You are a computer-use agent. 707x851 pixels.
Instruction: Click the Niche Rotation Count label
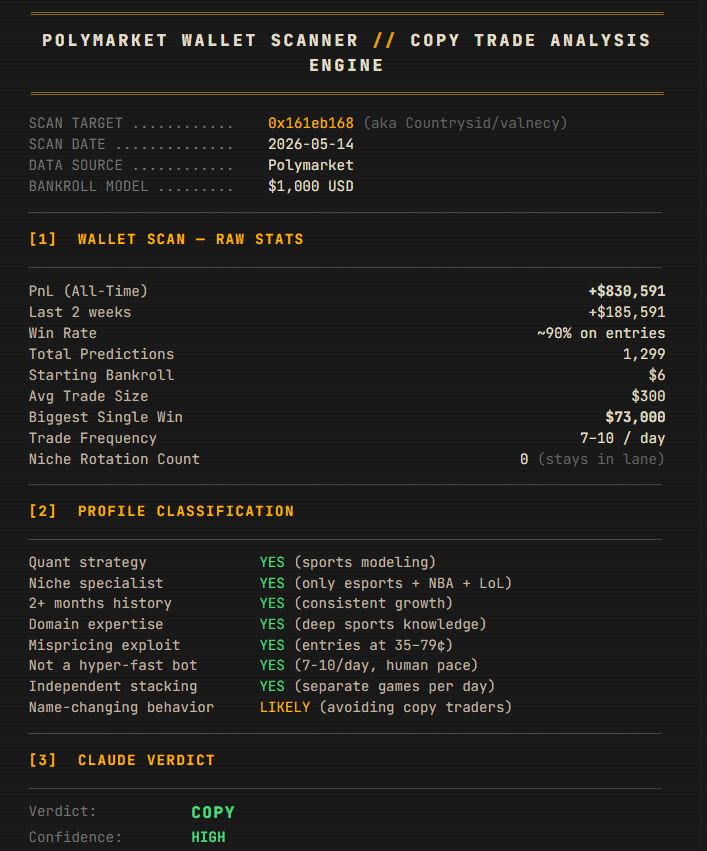(x=114, y=459)
